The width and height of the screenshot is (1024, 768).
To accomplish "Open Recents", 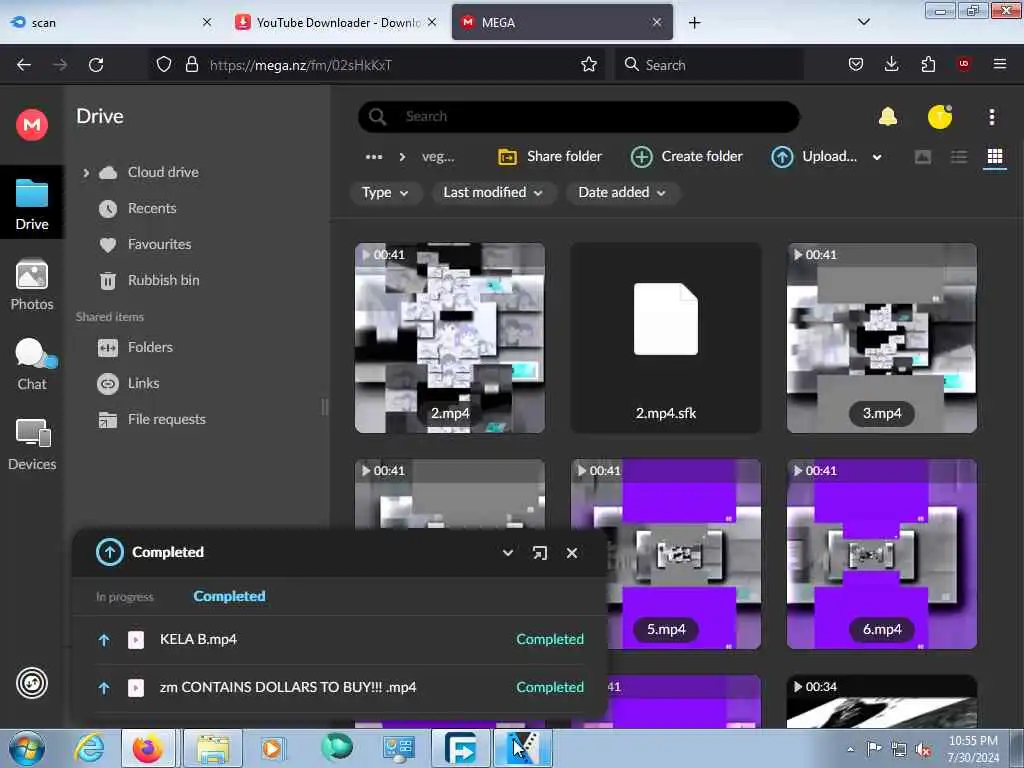I will [x=152, y=208].
